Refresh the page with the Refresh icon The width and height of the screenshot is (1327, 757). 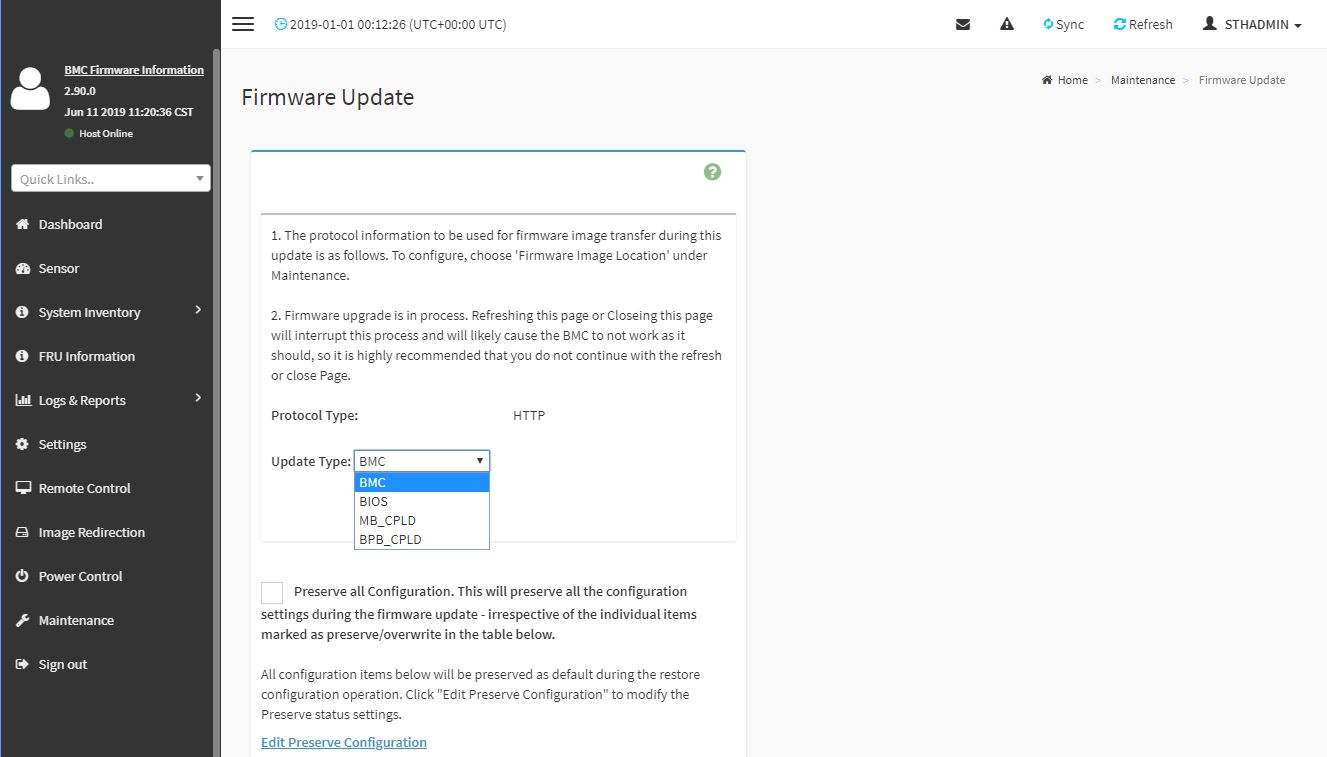coord(1142,23)
